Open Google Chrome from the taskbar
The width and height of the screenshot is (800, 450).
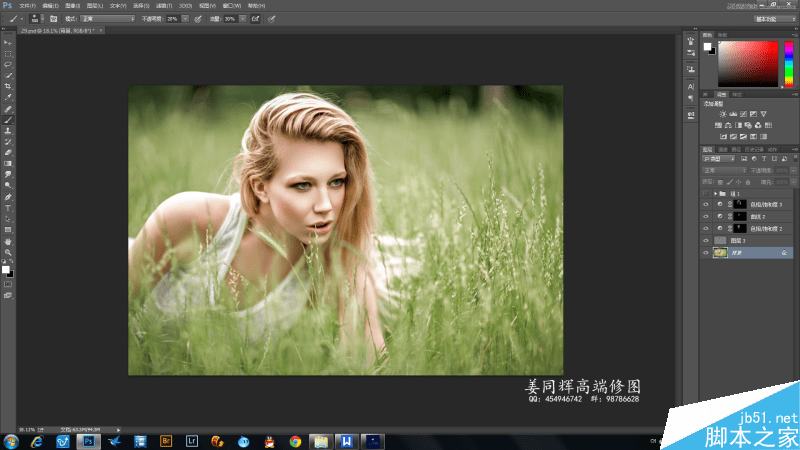tap(296, 440)
